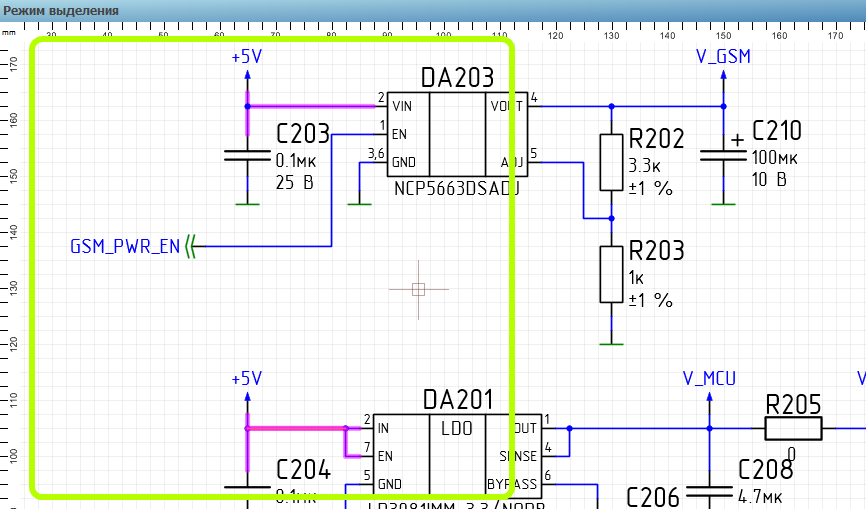Select the V_MCU net label
The image size is (866, 509).
(x=709, y=379)
